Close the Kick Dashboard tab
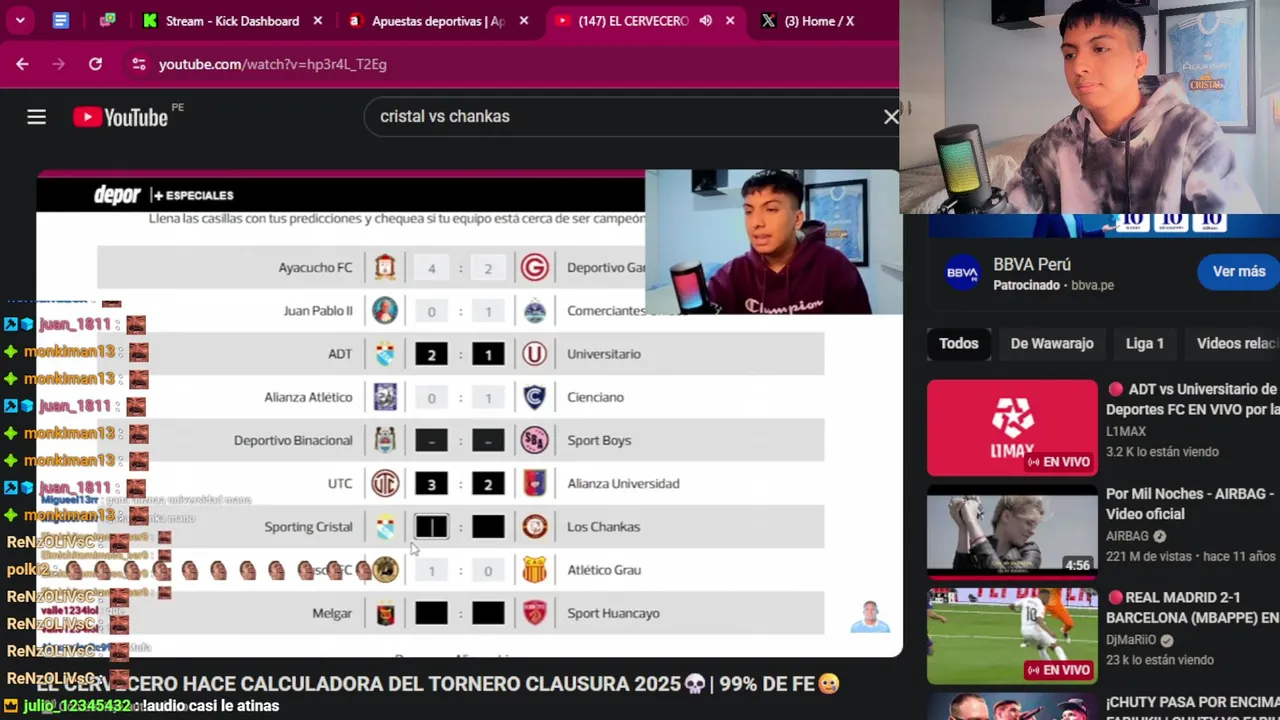Viewport: 1280px width, 720px height. click(318, 21)
